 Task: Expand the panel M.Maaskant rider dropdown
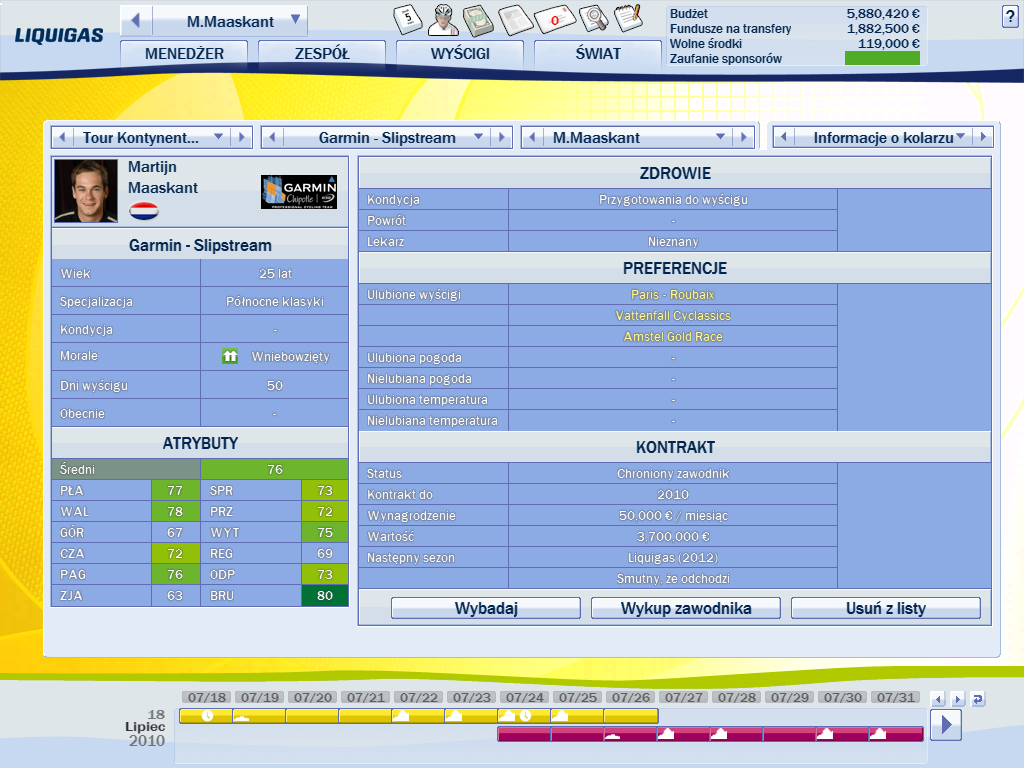(x=720, y=137)
